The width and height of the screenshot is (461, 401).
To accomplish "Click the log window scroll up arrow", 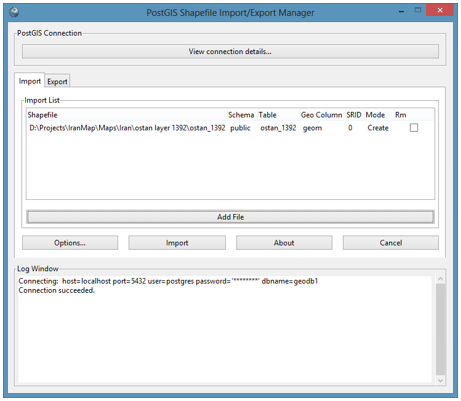I will pyautogui.click(x=440, y=279).
